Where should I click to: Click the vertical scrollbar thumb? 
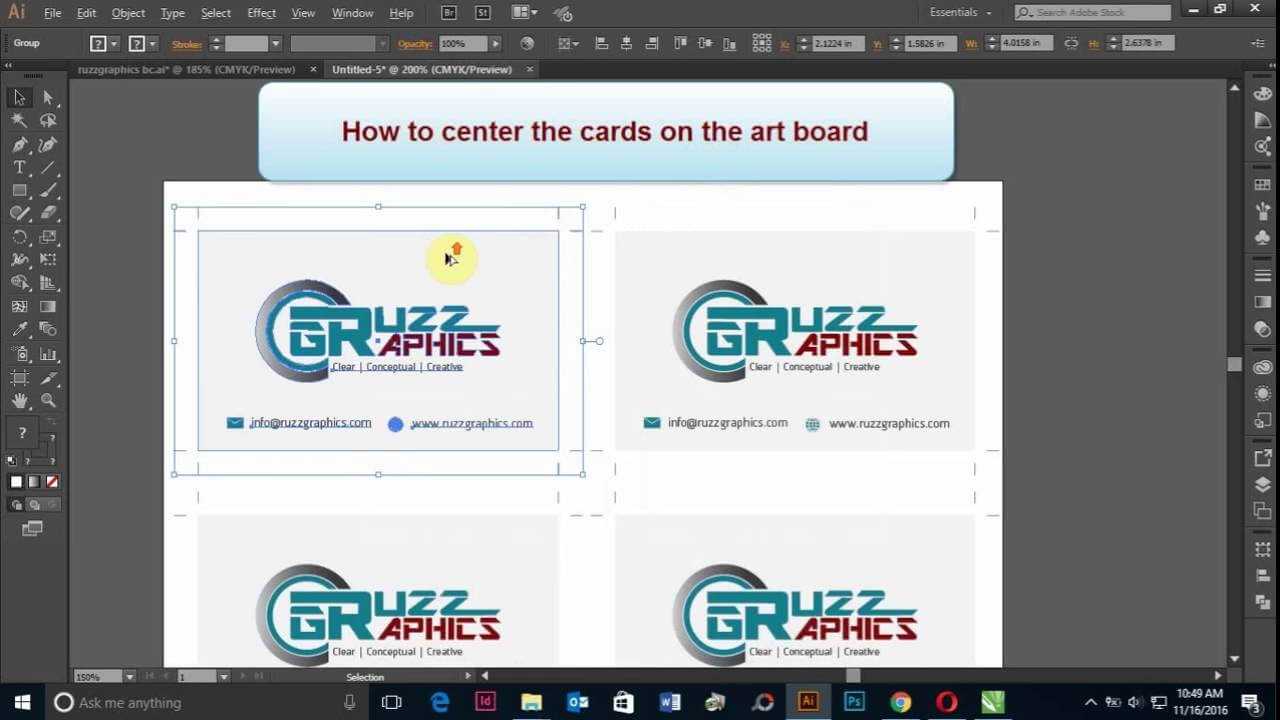pos(1235,365)
